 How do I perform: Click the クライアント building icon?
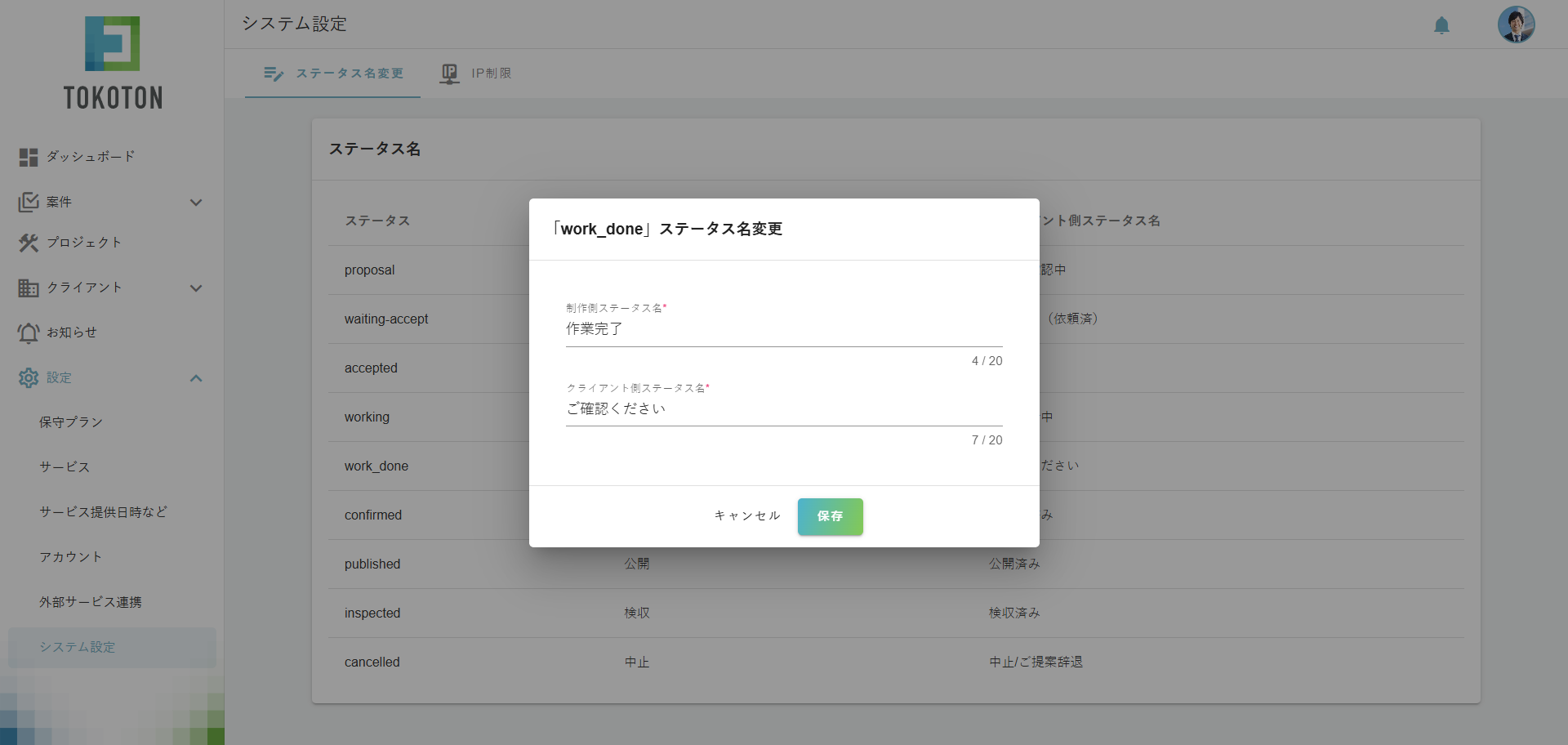(28, 288)
